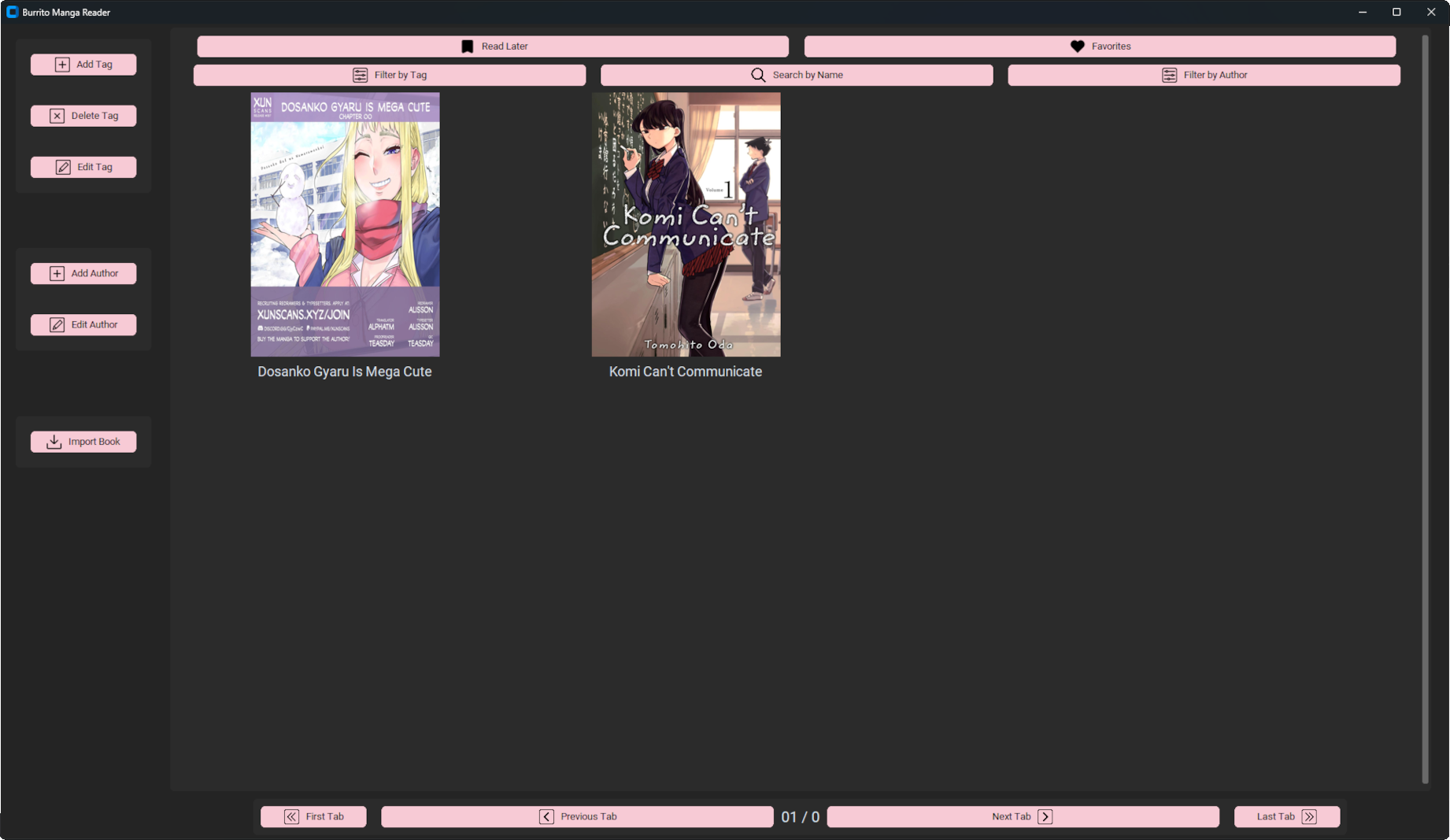Click the filter icon on Filter by Author
Image resolution: width=1450 pixels, height=840 pixels.
[1170, 75]
